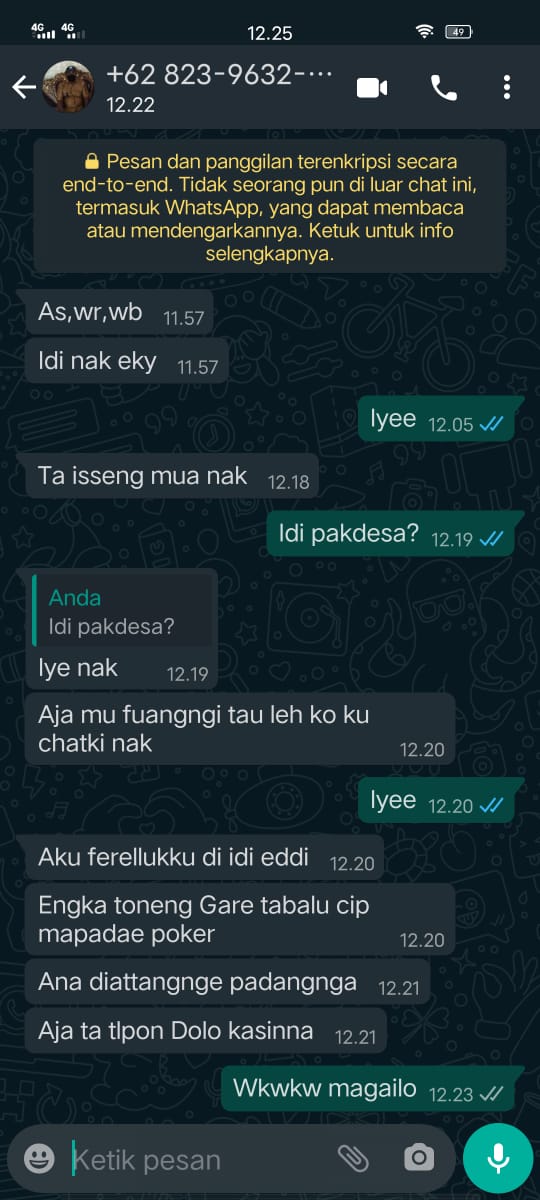Tap the Wi-Fi icon in status bar
The width and height of the screenshot is (540, 1200).
(425, 32)
